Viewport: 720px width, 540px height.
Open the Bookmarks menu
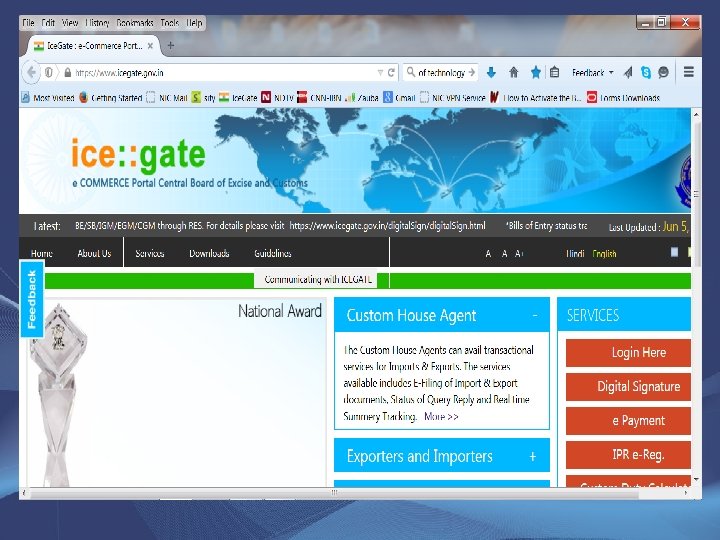(x=135, y=22)
